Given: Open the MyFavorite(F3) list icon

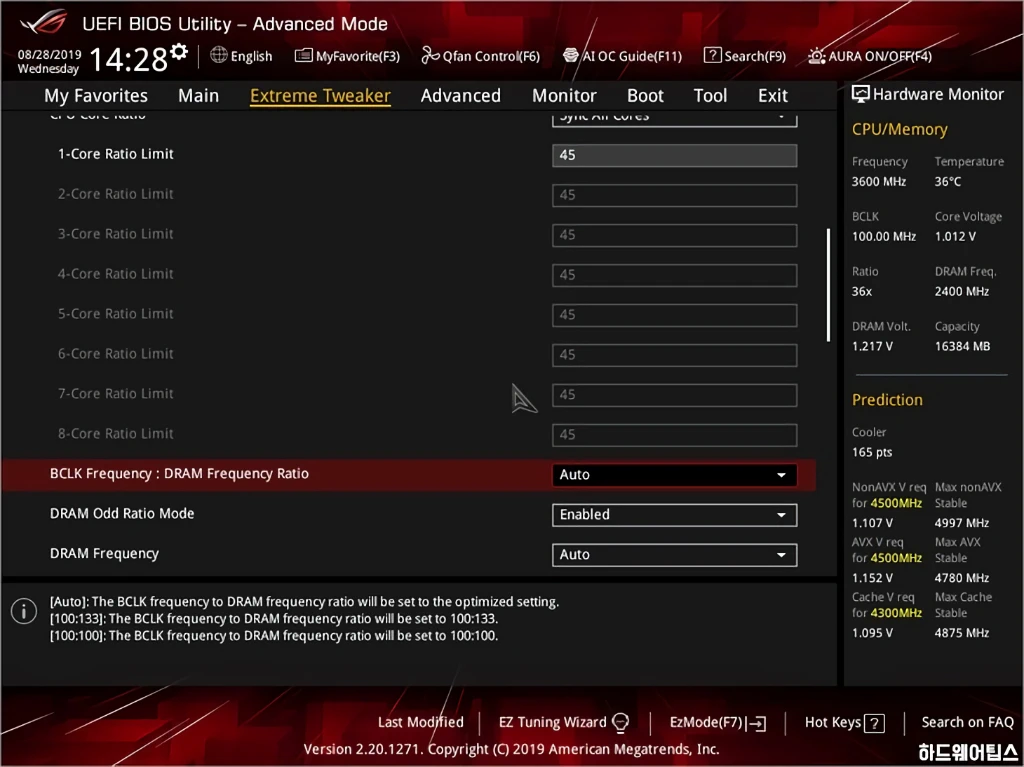Looking at the screenshot, I should click(x=304, y=56).
